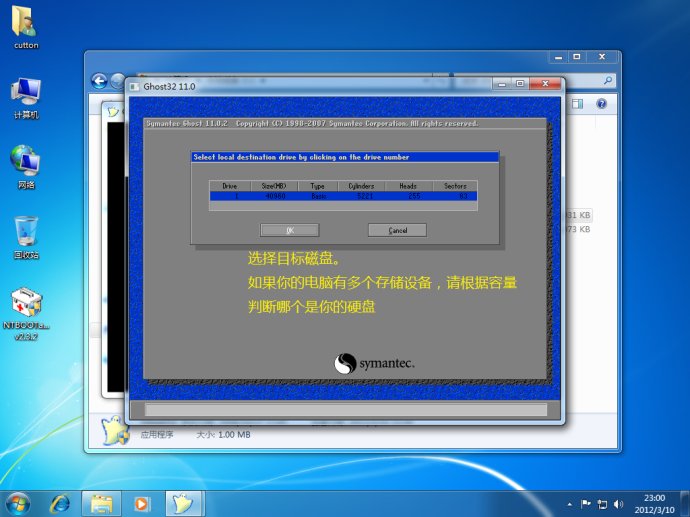Open Action Center flag icon in tray
This screenshot has width=690, height=517.
pos(586,504)
